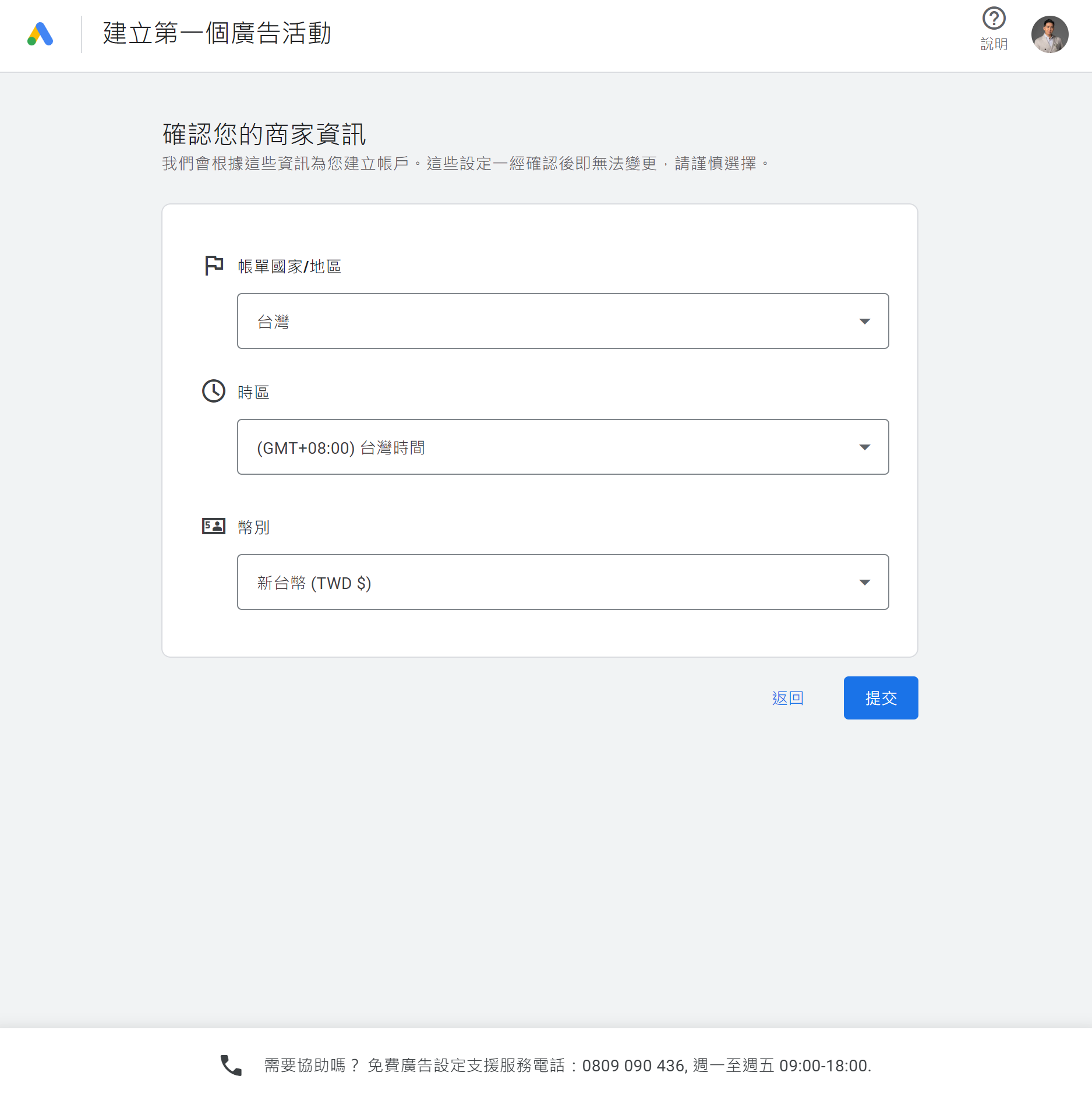Click the arrow on the currency dropdown
Screen dimensions: 1092x1097
coord(865,583)
